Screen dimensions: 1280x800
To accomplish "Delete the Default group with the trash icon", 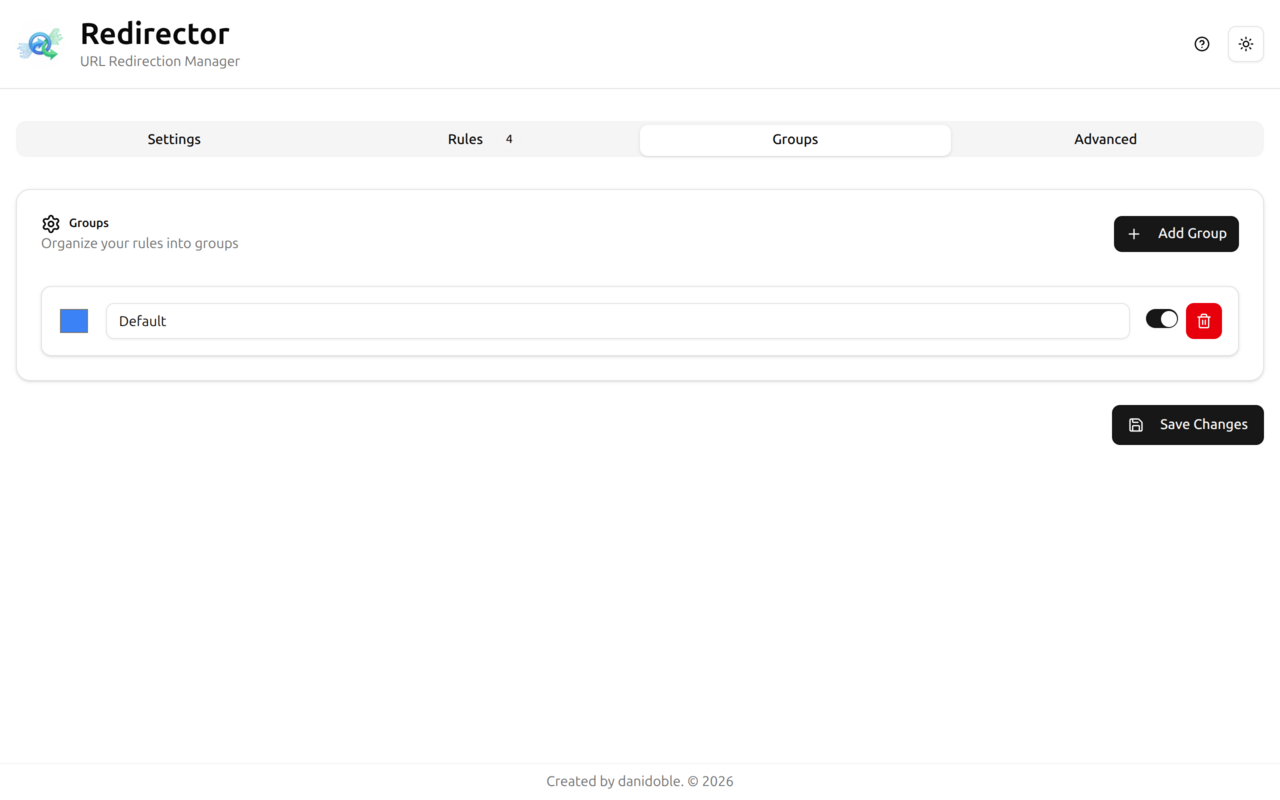I will [x=1203, y=320].
